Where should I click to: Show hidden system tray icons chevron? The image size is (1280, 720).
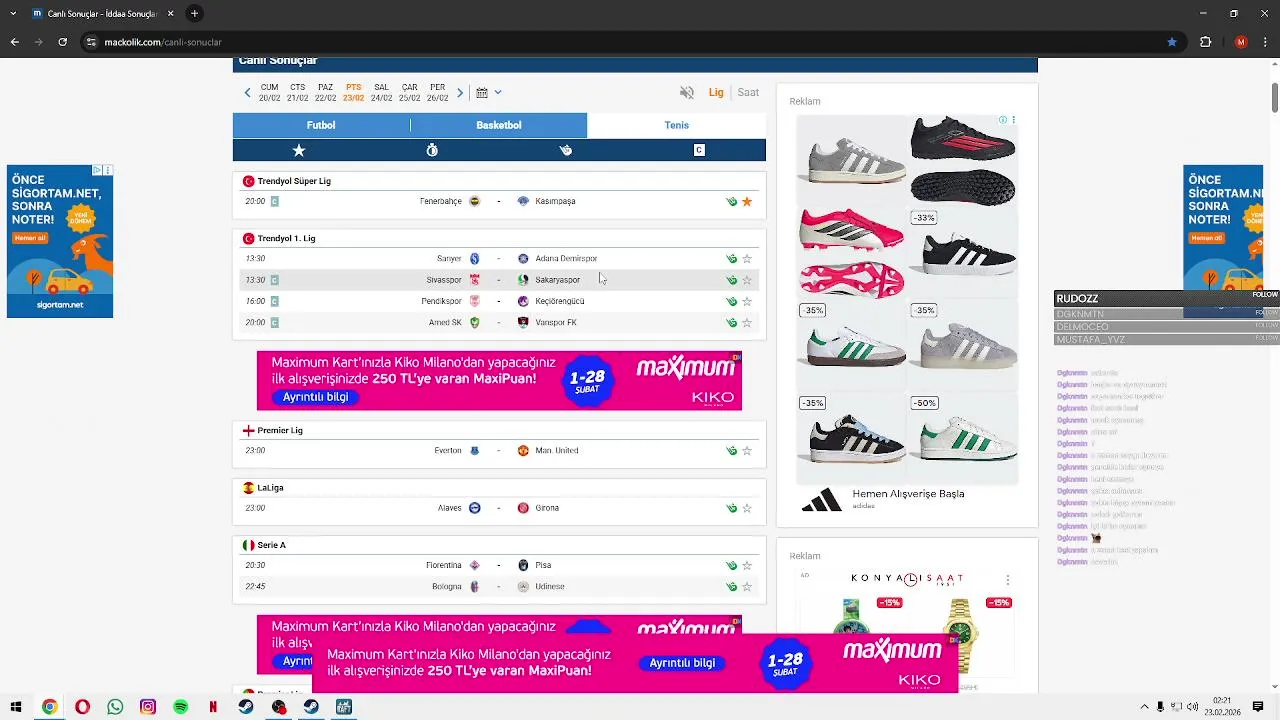[1144, 707]
